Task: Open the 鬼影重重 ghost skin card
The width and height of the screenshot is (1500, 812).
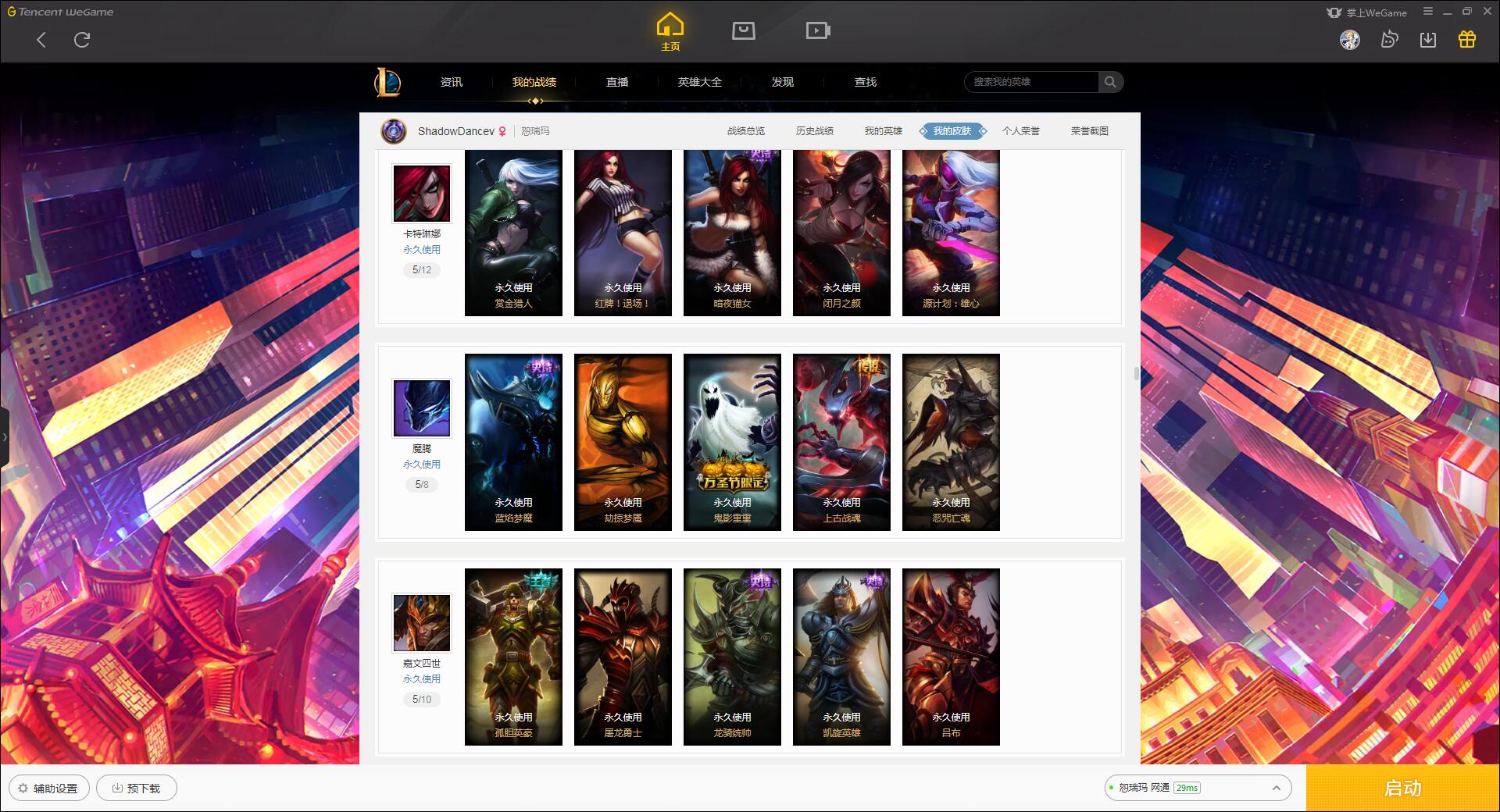Action: pos(732,442)
